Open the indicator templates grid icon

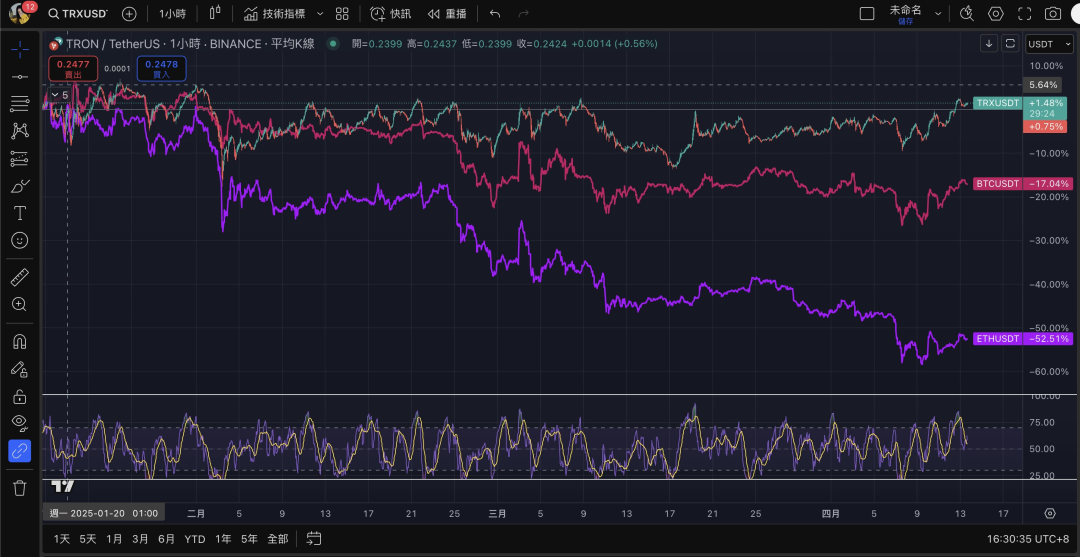[342, 14]
